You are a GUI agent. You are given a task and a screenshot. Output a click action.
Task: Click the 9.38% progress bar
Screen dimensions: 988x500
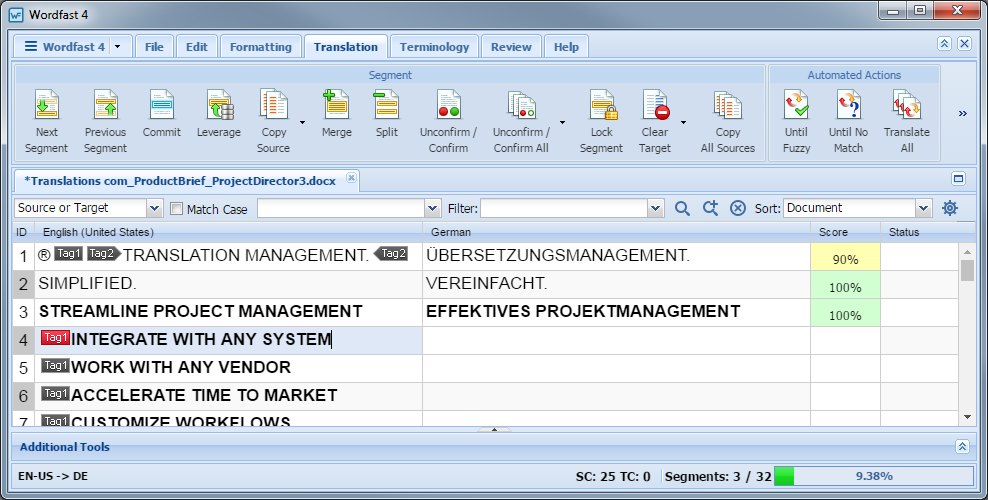point(873,476)
